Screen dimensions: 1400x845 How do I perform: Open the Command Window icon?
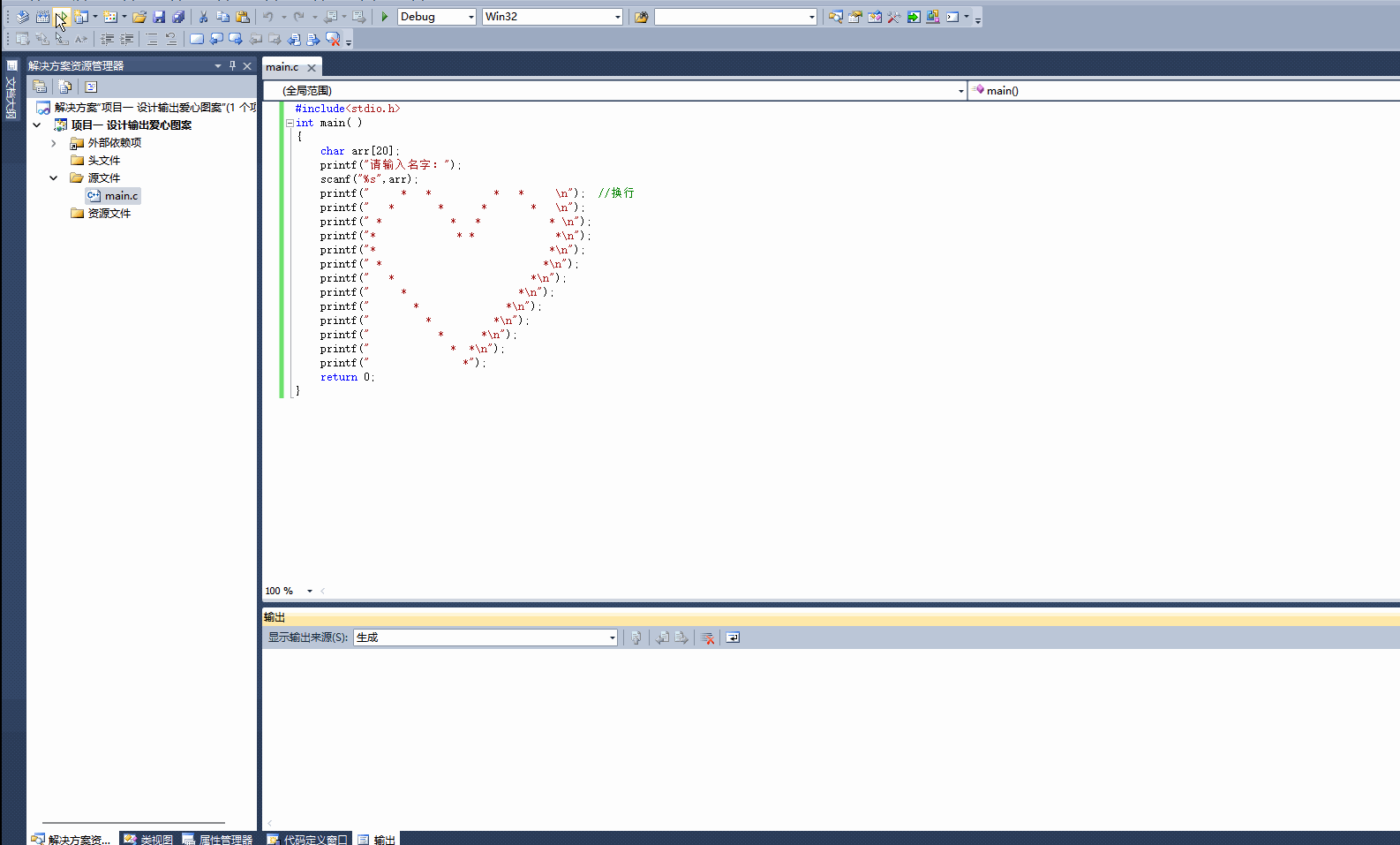click(x=952, y=17)
